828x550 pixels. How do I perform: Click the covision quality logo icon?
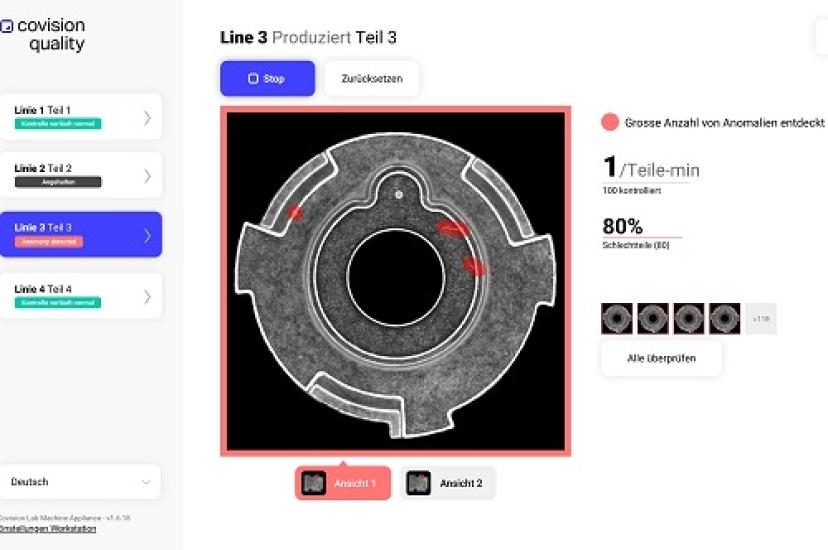point(6,26)
